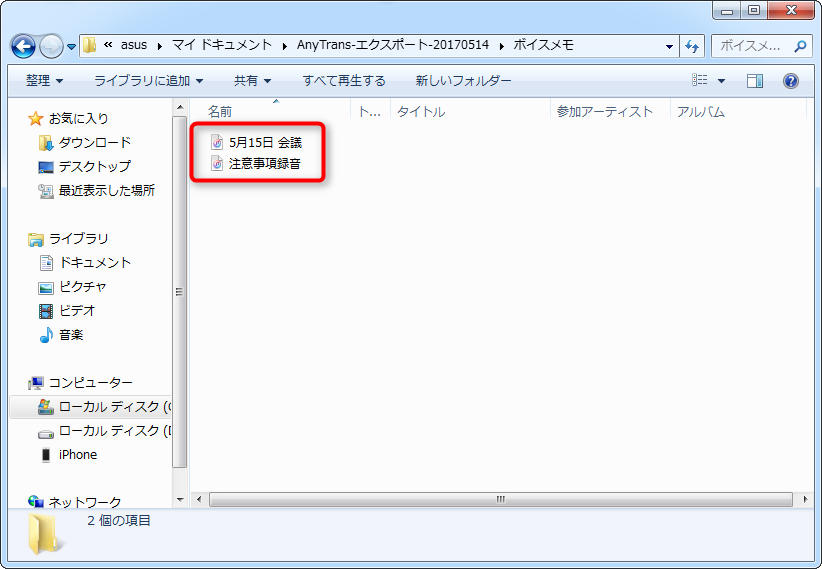Click the Forward navigation arrow
Viewport: 822px width, 569px height.
click(51, 46)
